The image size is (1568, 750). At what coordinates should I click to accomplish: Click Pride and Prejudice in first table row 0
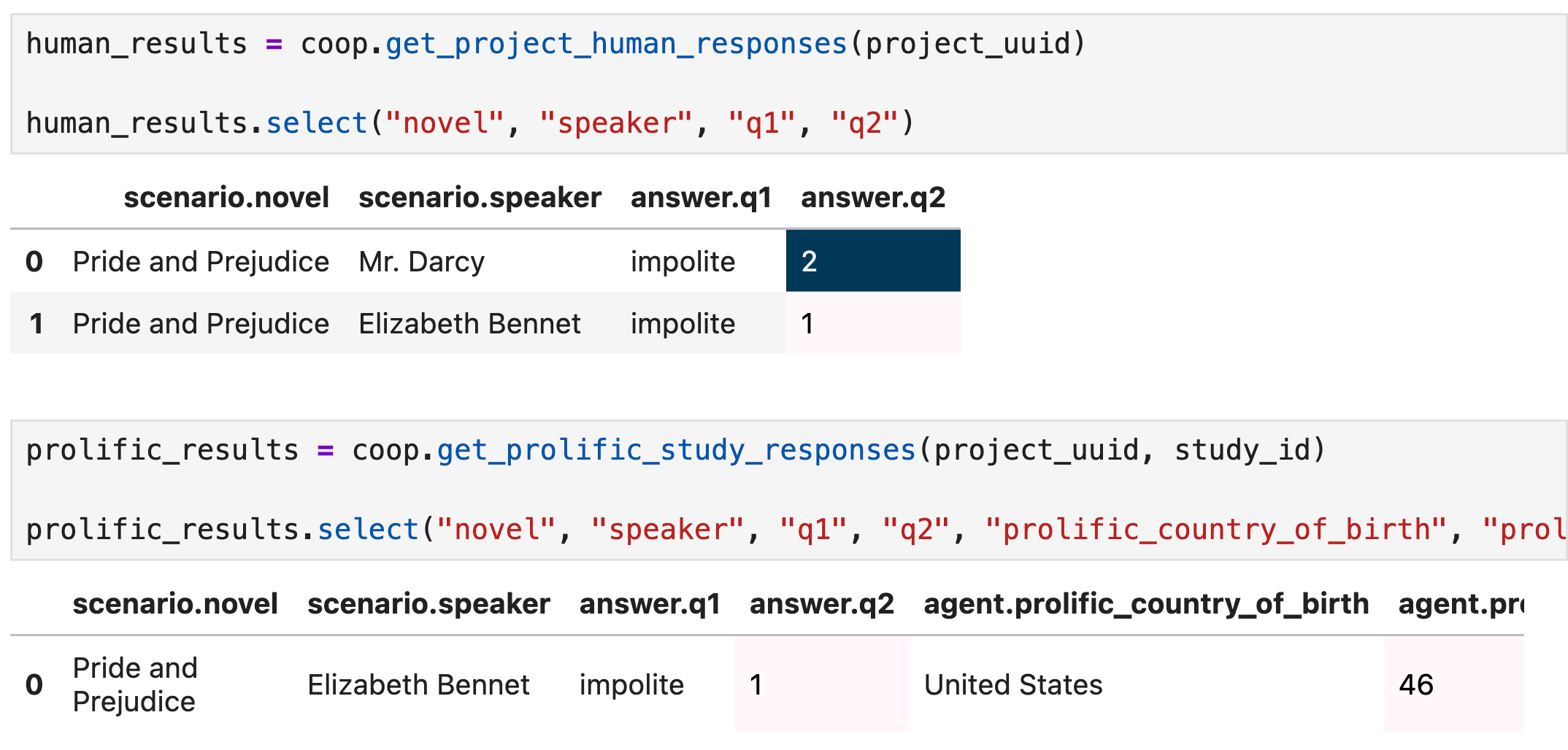[x=201, y=261]
